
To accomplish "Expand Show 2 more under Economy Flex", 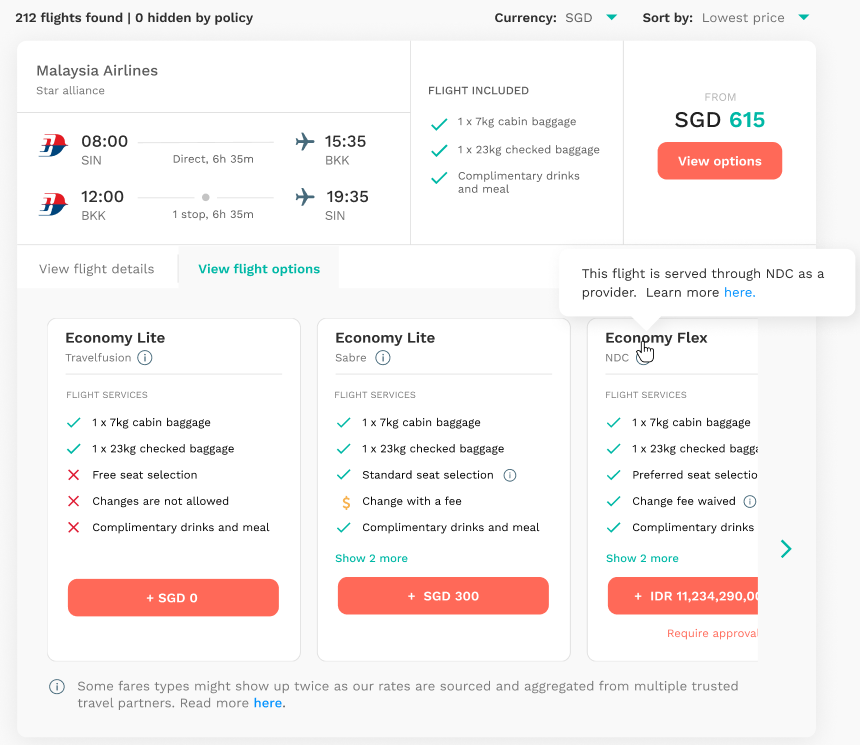I will pos(642,558).
